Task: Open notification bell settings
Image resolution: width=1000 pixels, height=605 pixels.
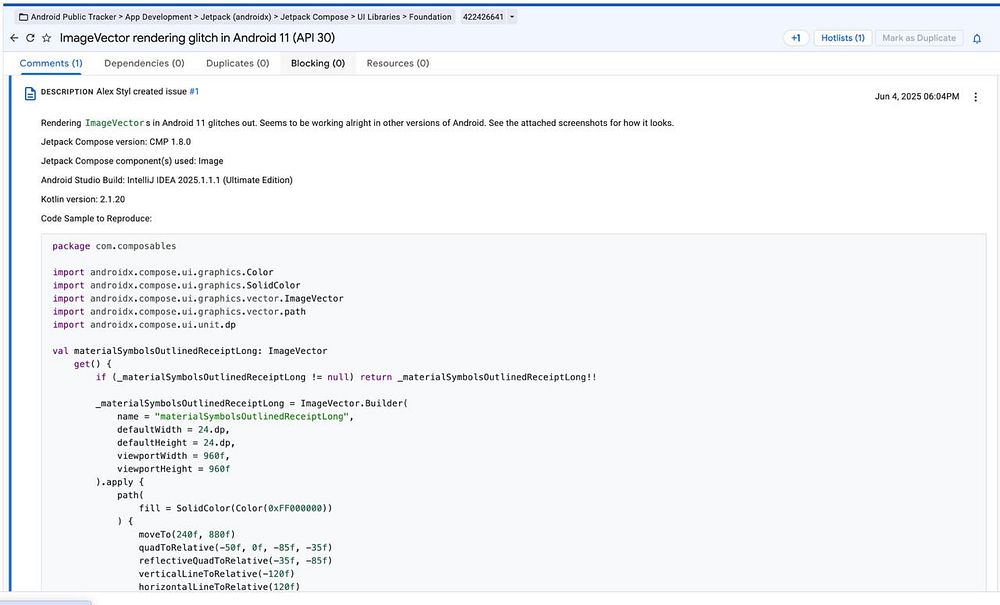Action: pos(976,38)
